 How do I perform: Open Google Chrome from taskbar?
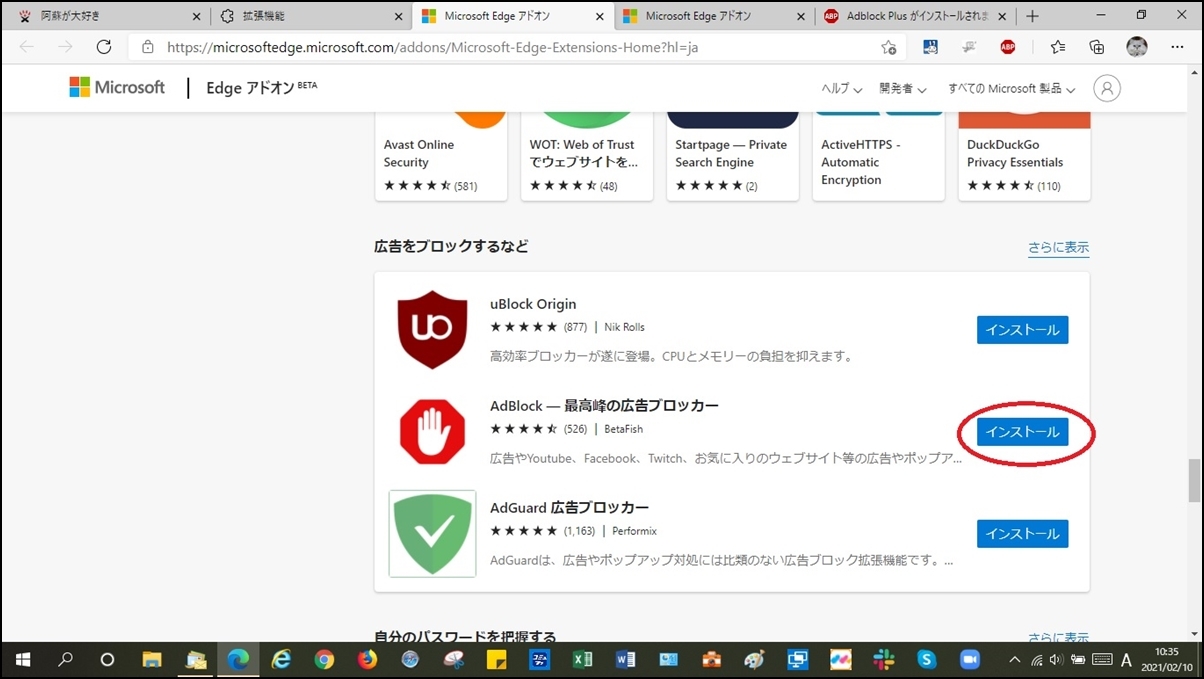324,660
